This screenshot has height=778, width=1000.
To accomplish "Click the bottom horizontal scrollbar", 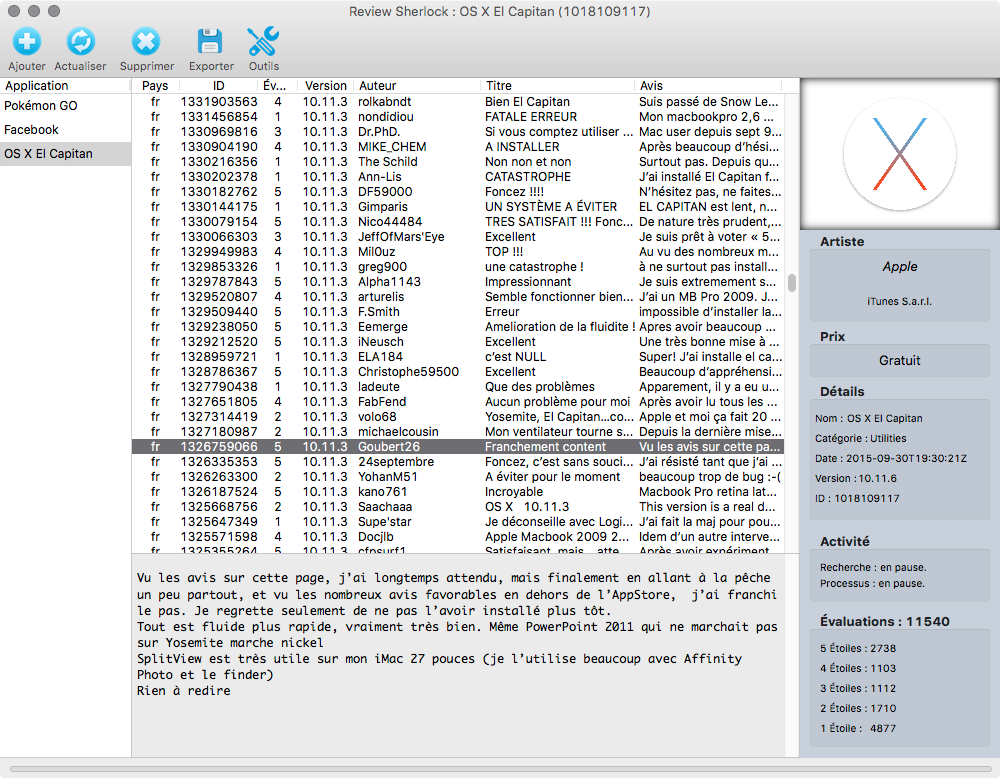I will point(500,769).
